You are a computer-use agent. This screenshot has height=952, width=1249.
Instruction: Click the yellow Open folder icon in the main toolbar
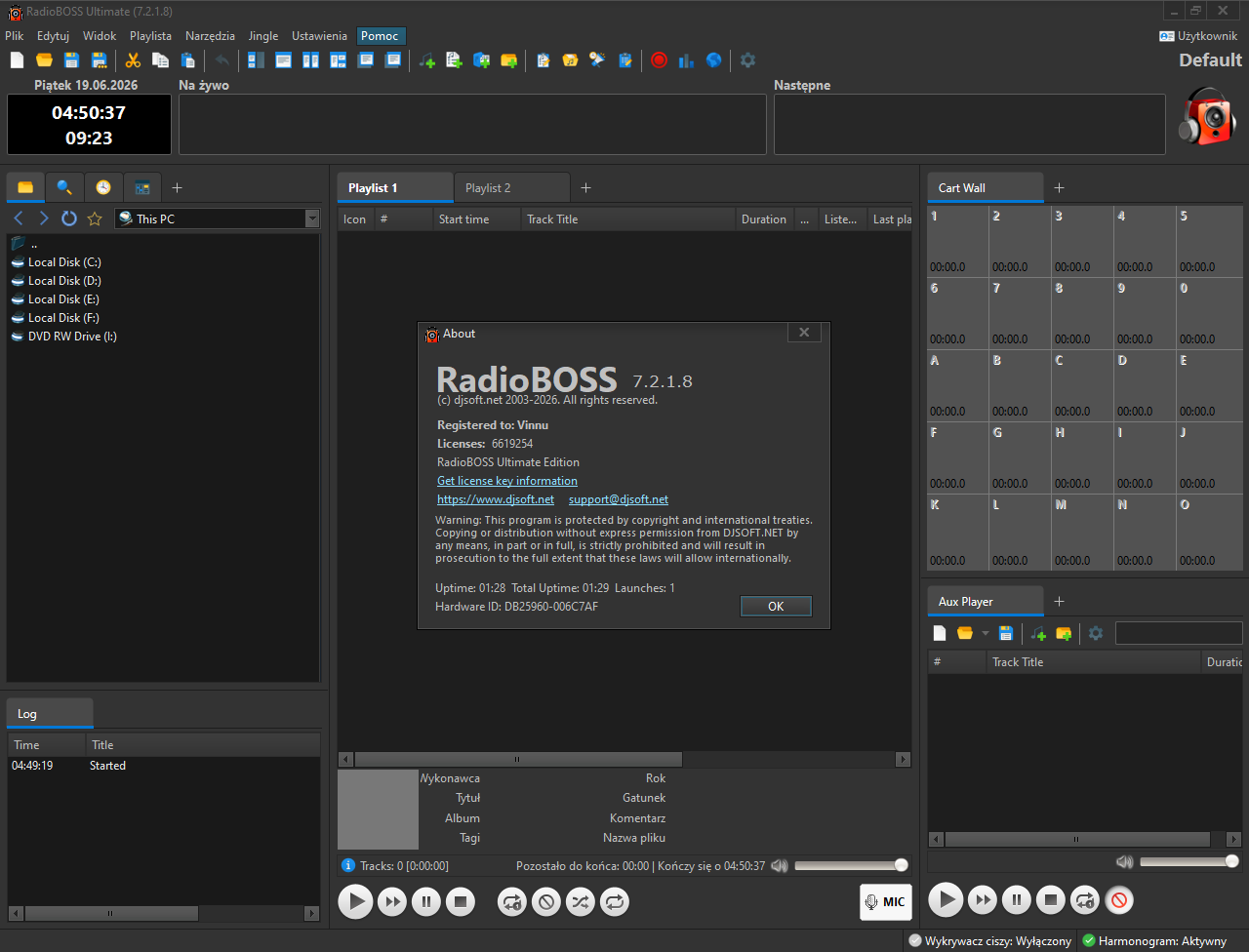[x=44, y=60]
